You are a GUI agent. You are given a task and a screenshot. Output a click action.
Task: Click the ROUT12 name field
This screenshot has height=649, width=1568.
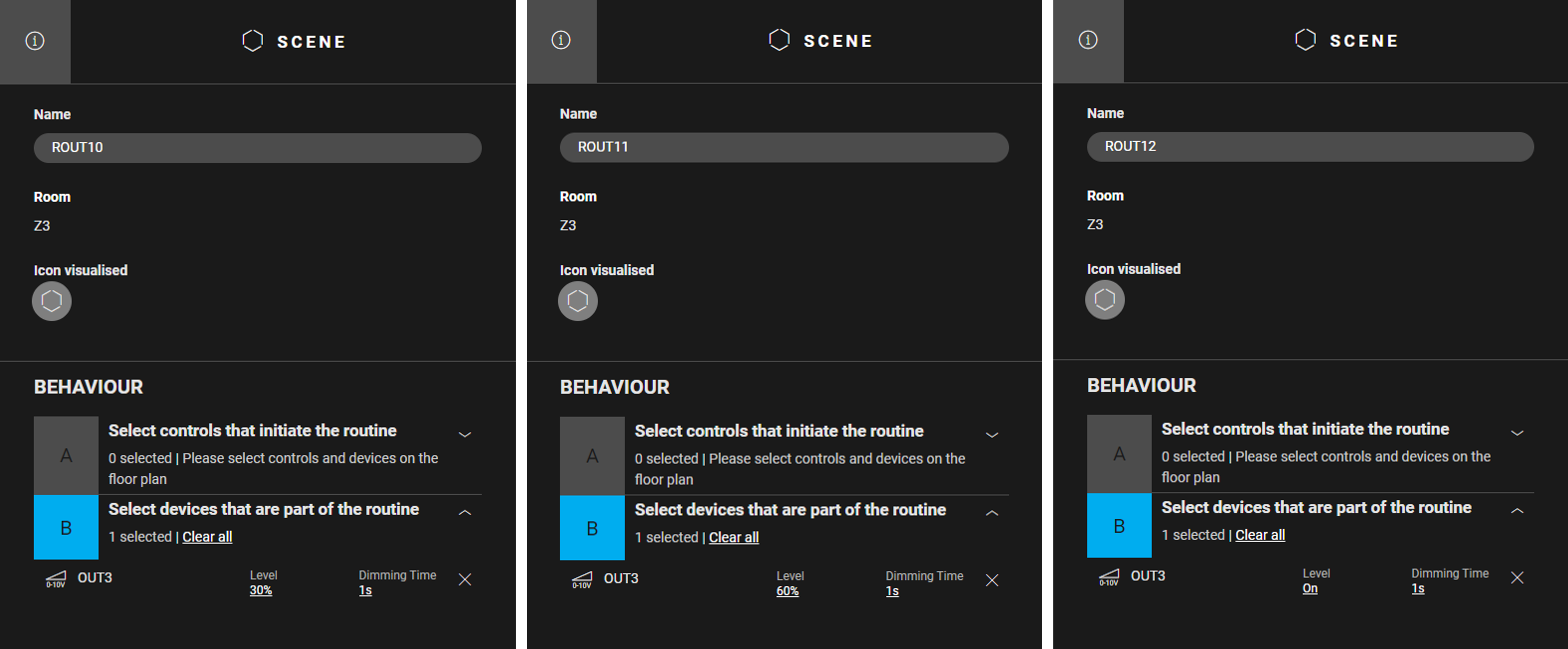coord(1311,146)
